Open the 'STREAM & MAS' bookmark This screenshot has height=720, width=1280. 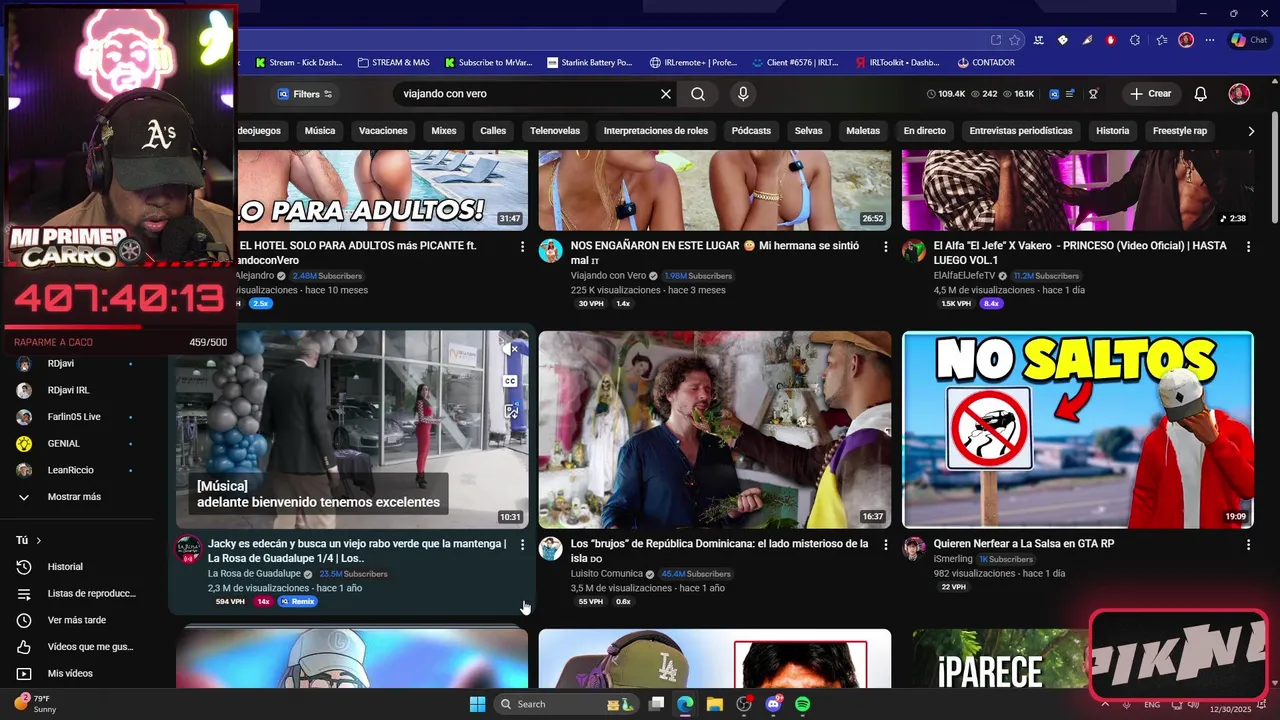[x=393, y=62]
